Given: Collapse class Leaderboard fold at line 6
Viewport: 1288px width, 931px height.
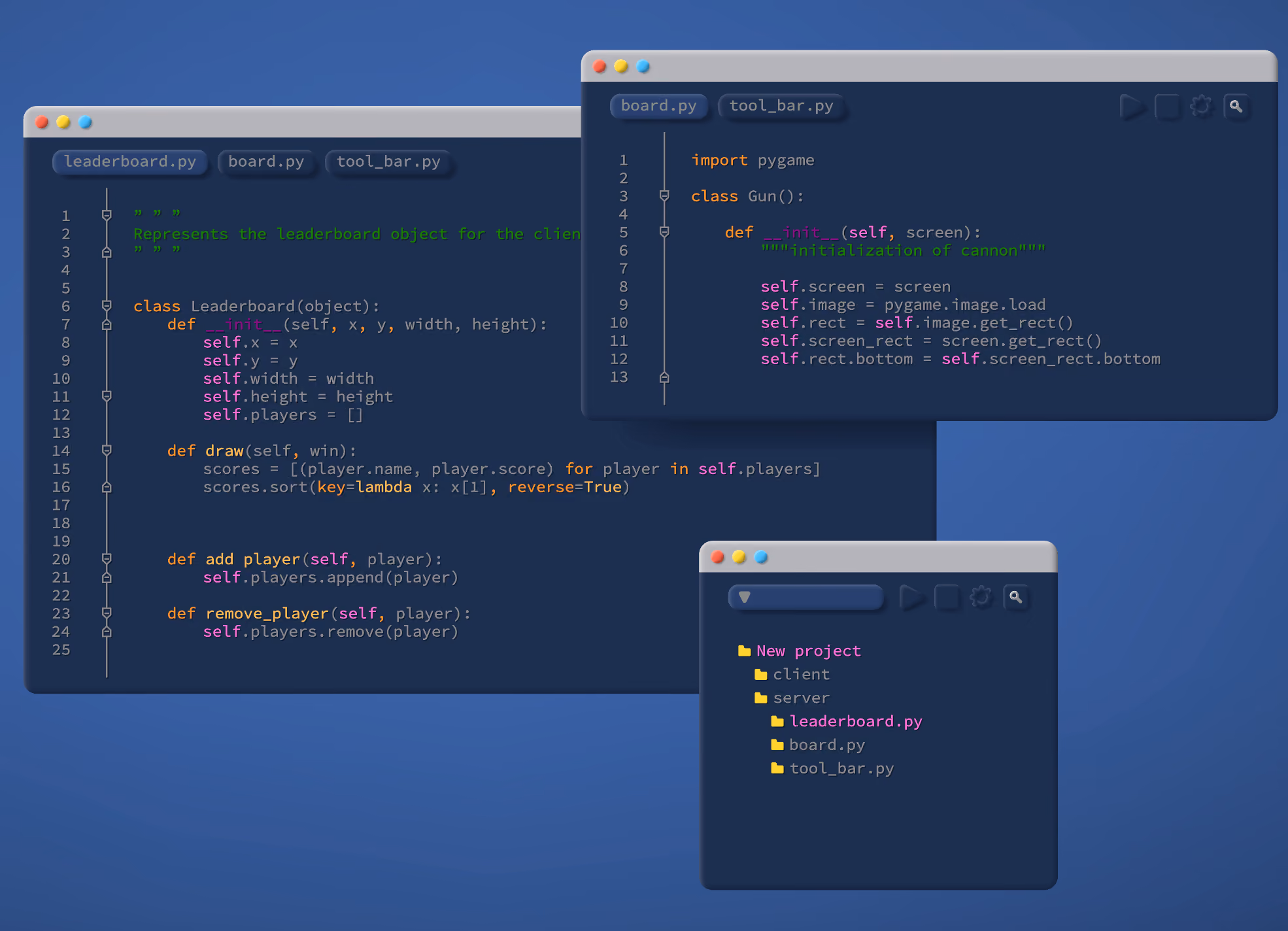Looking at the screenshot, I should coord(107,305).
